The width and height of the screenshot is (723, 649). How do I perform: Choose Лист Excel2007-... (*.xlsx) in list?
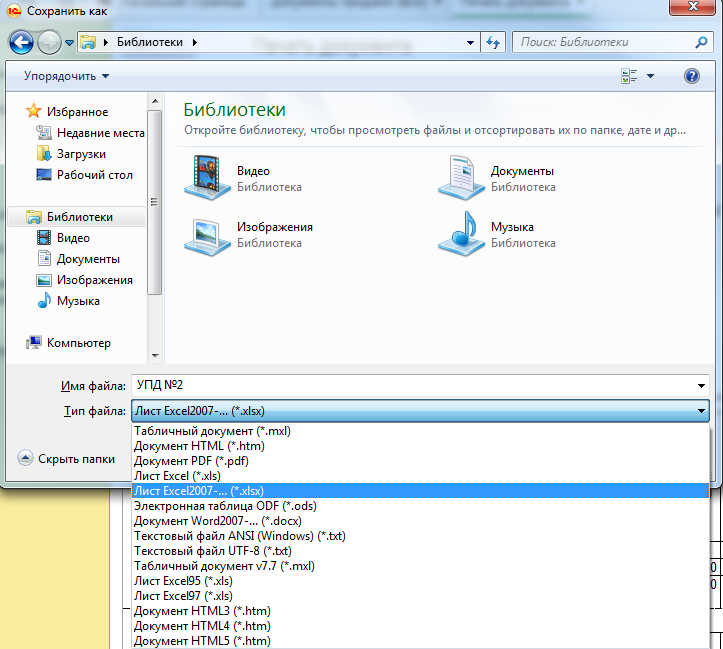[x=420, y=491]
